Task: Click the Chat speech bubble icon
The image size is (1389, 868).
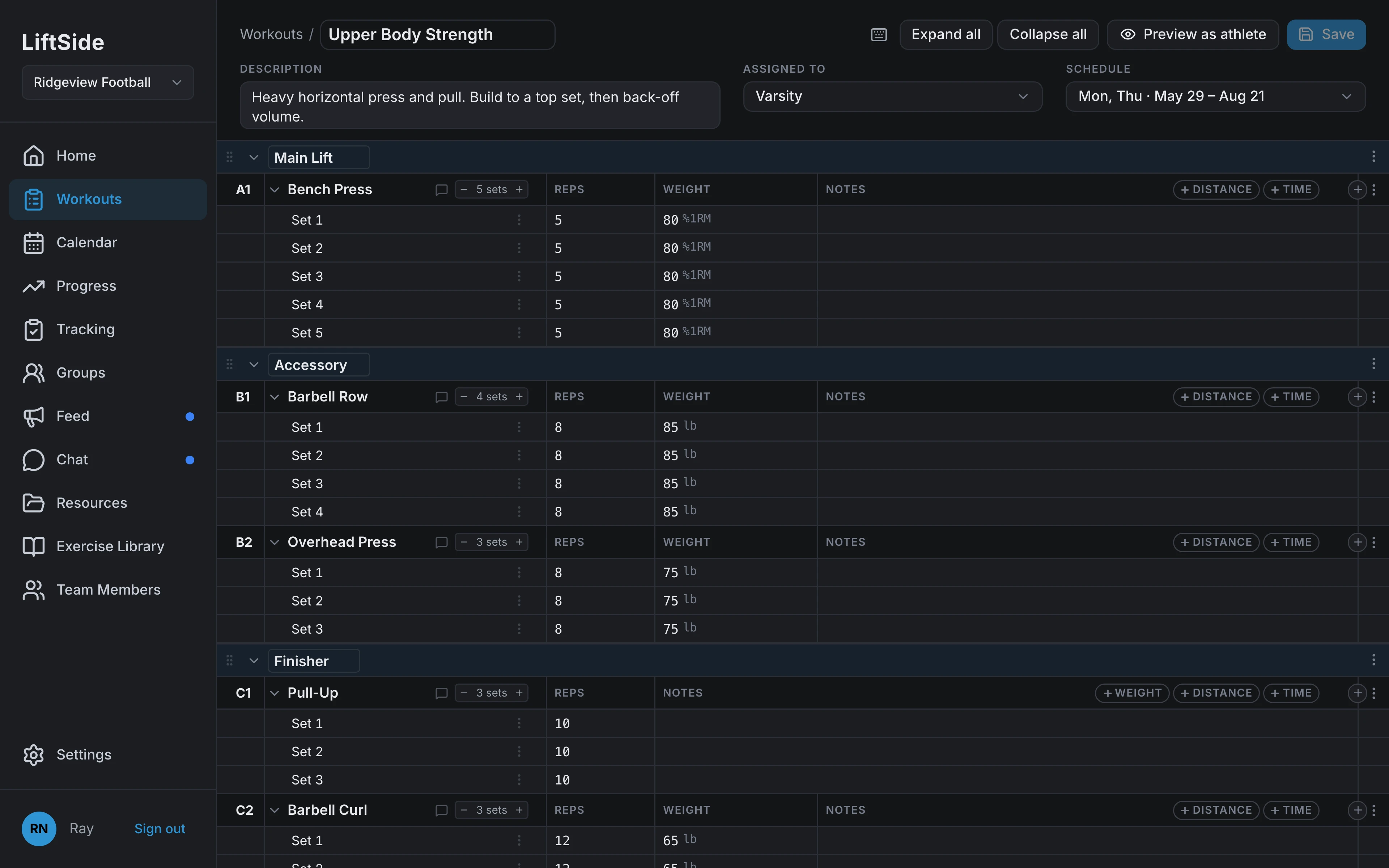Action: [33, 460]
